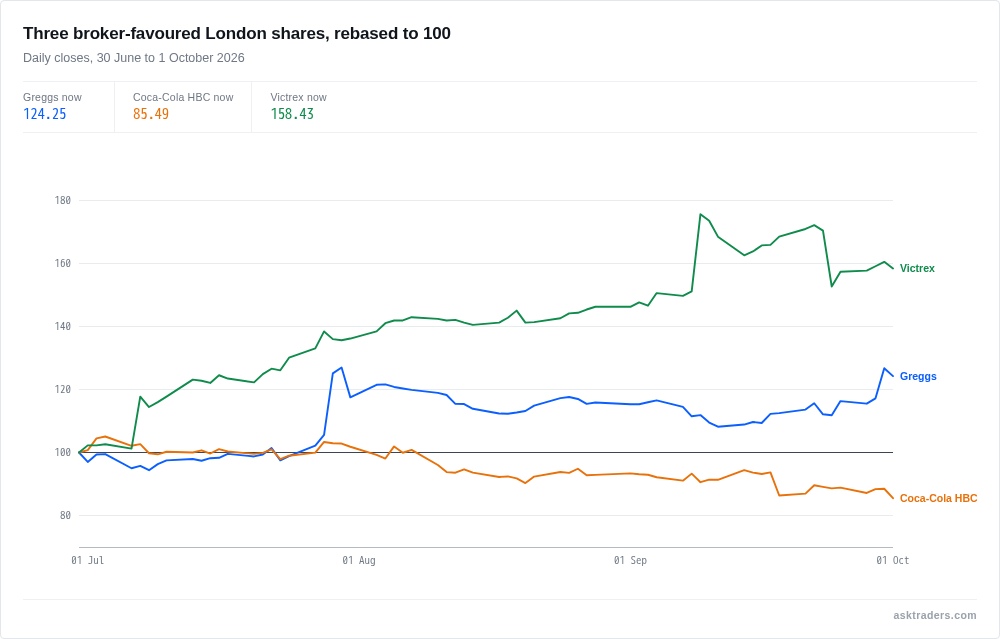1000x639 pixels.
Task: Click the 'Coca-Cola HBC now' label
Action: (x=183, y=97)
